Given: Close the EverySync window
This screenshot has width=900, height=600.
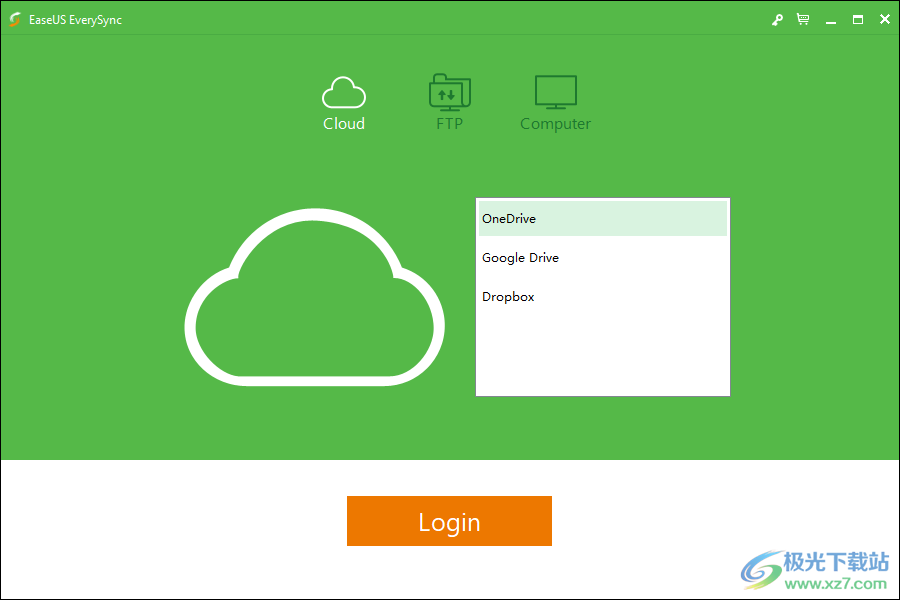Looking at the screenshot, I should coord(884,20).
